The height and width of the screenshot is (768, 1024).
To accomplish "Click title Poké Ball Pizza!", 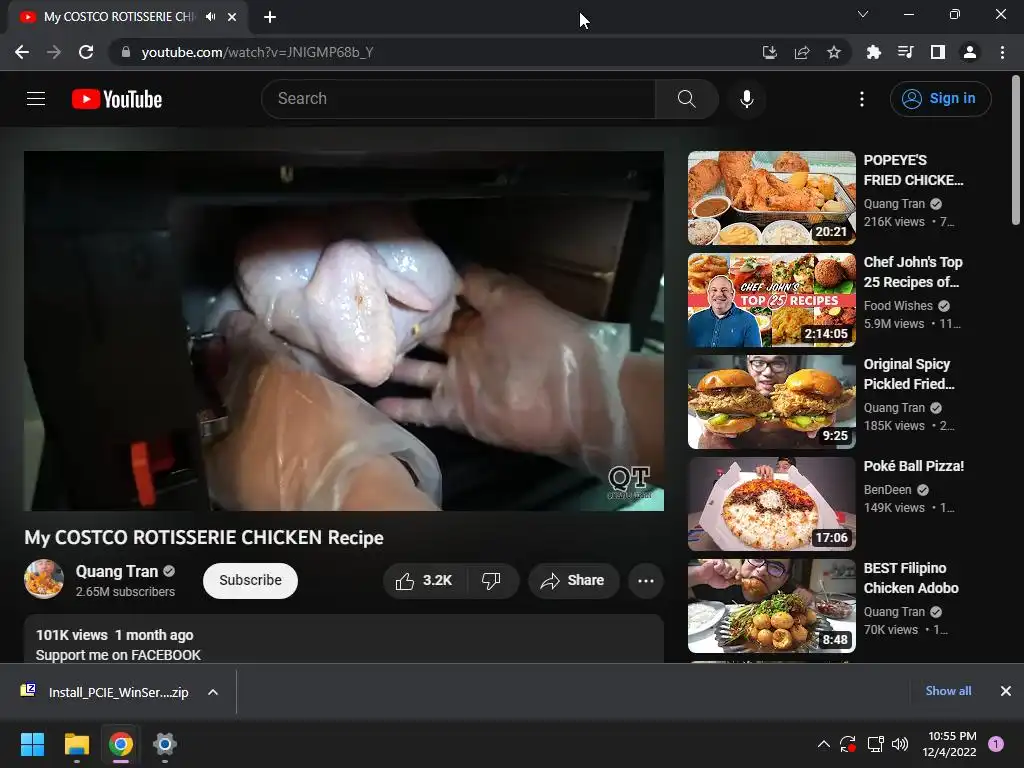I will coord(914,466).
